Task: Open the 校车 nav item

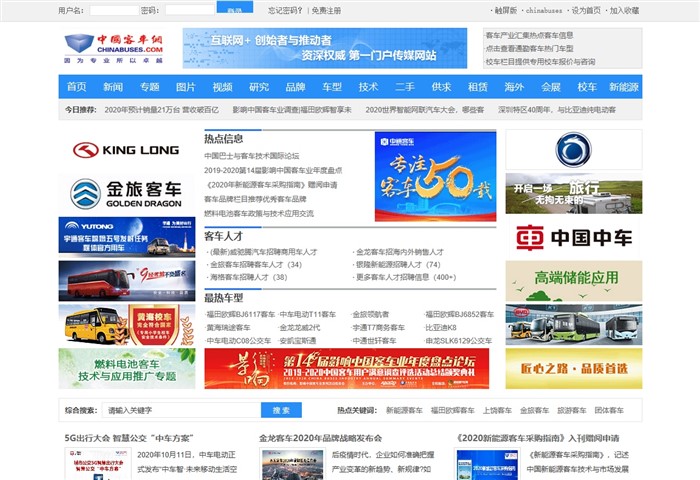Action: 587,87
